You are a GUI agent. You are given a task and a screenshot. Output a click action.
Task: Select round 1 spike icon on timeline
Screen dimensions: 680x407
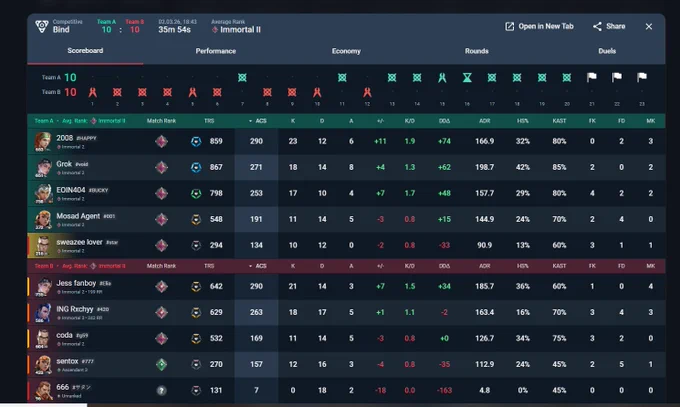click(x=92, y=92)
